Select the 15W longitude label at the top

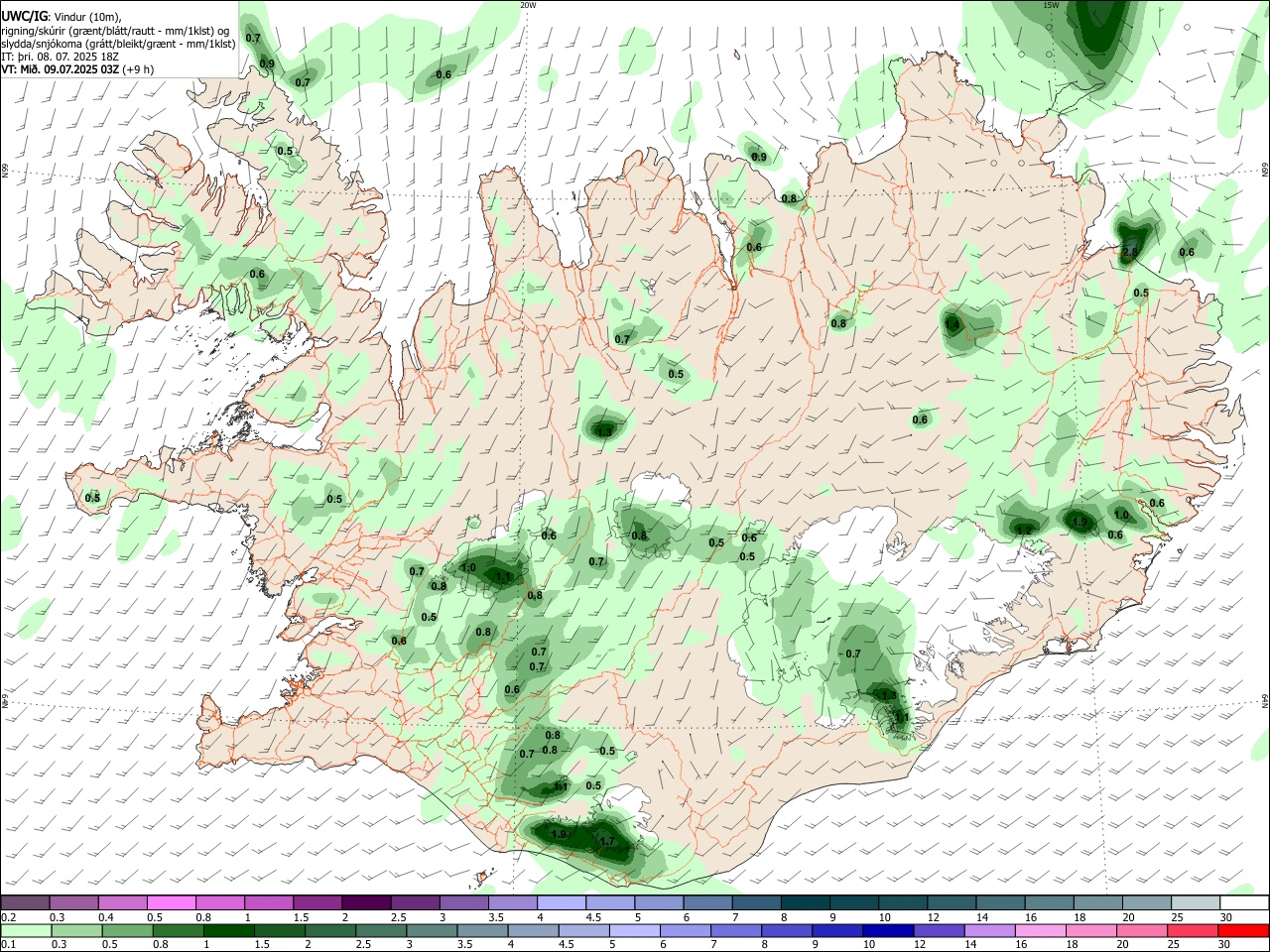coord(1051,5)
